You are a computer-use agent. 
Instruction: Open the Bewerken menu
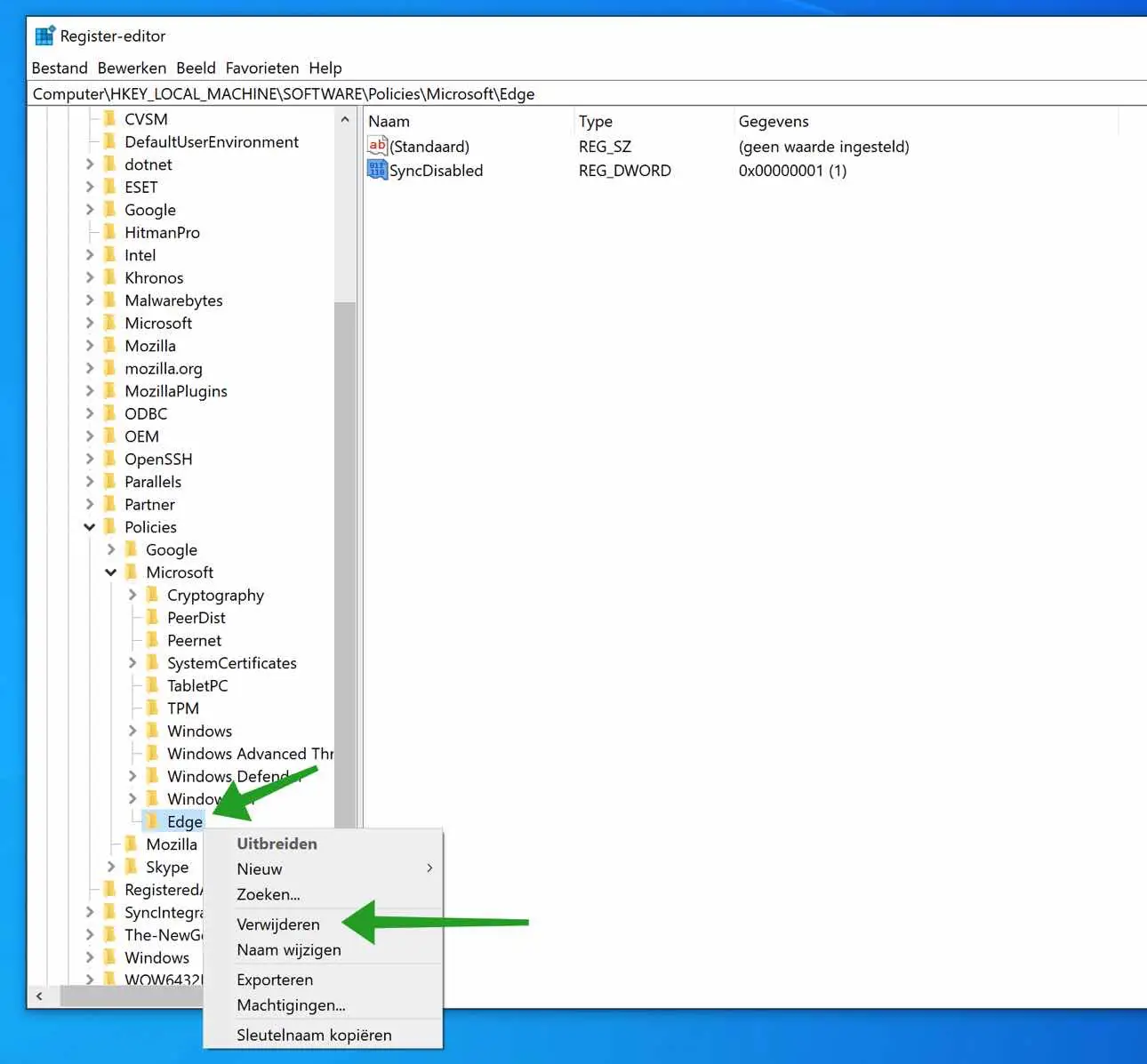(132, 68)
